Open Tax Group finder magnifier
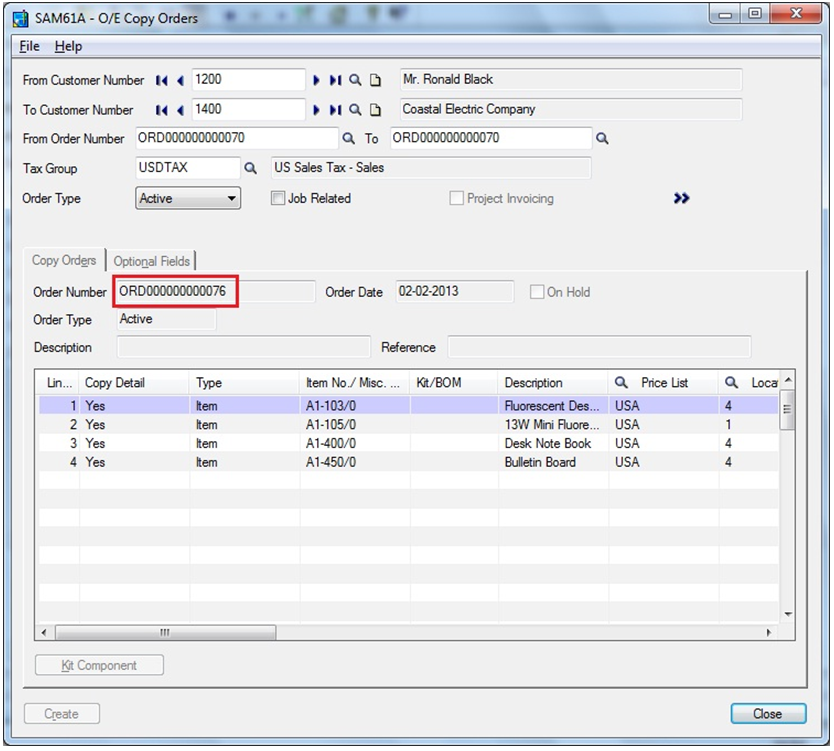834x751 pixels. [251, 169]
